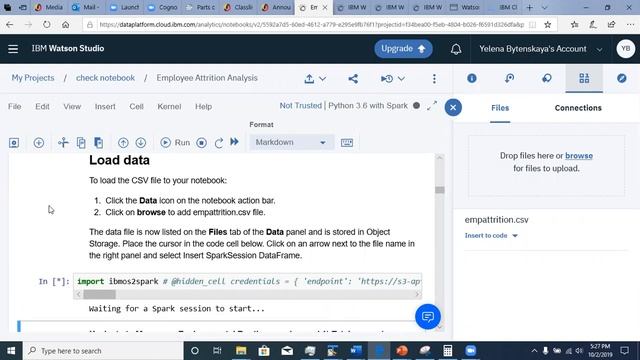Go to My Projects breadcrumb
Image resolution: width=640 pixels, height=360 pixels.
pos(33,78)
